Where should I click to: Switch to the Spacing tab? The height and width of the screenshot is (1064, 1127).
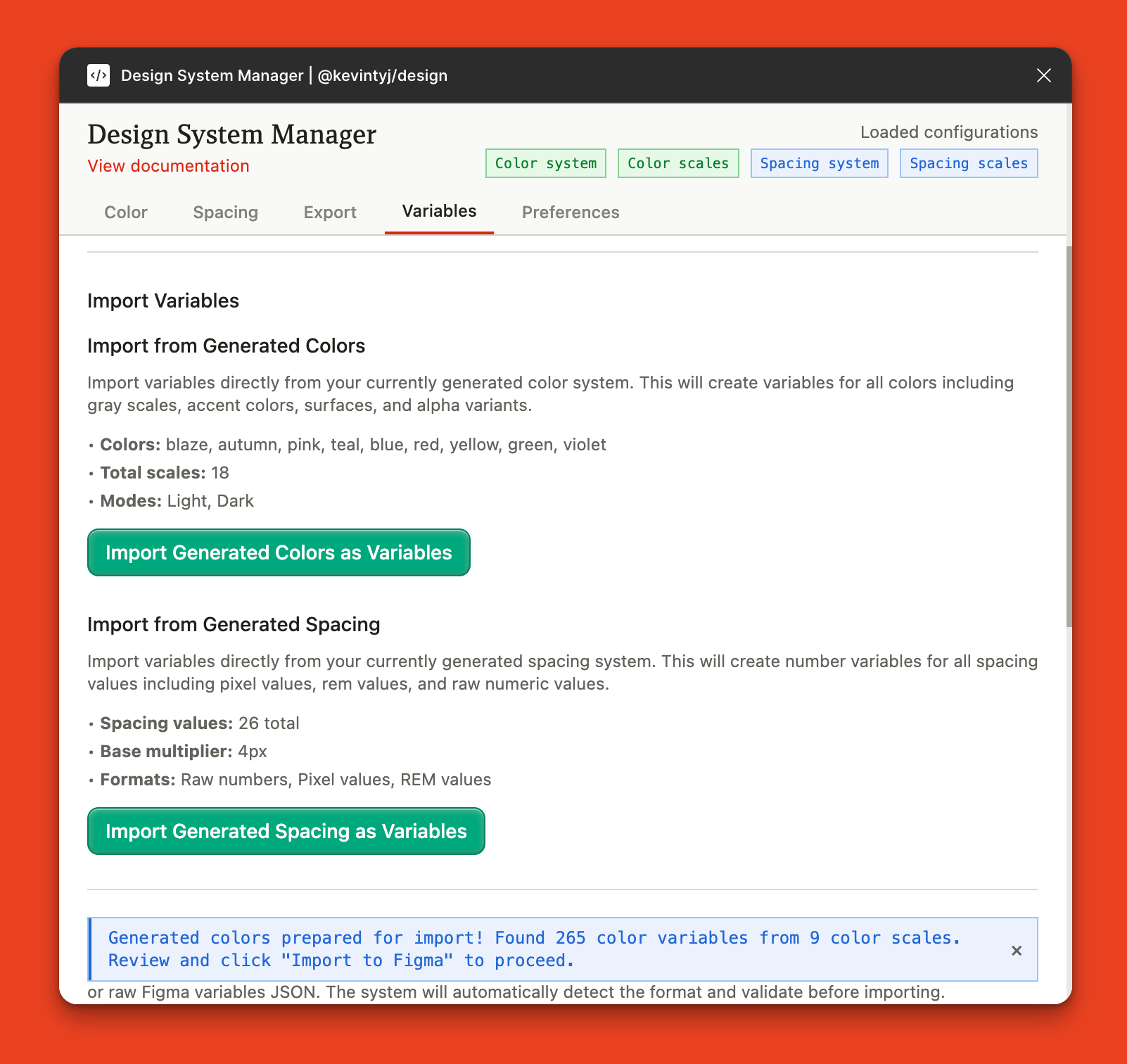[x=225, y=212]
